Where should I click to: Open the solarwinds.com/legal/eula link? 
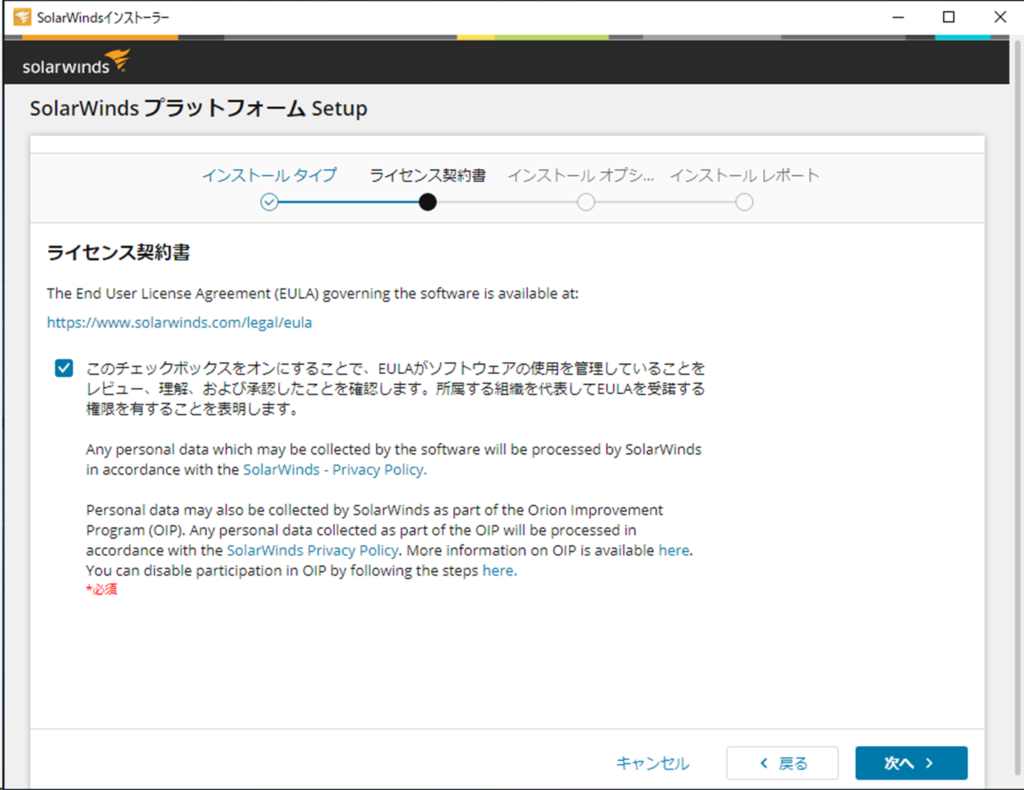click(180, 323)
